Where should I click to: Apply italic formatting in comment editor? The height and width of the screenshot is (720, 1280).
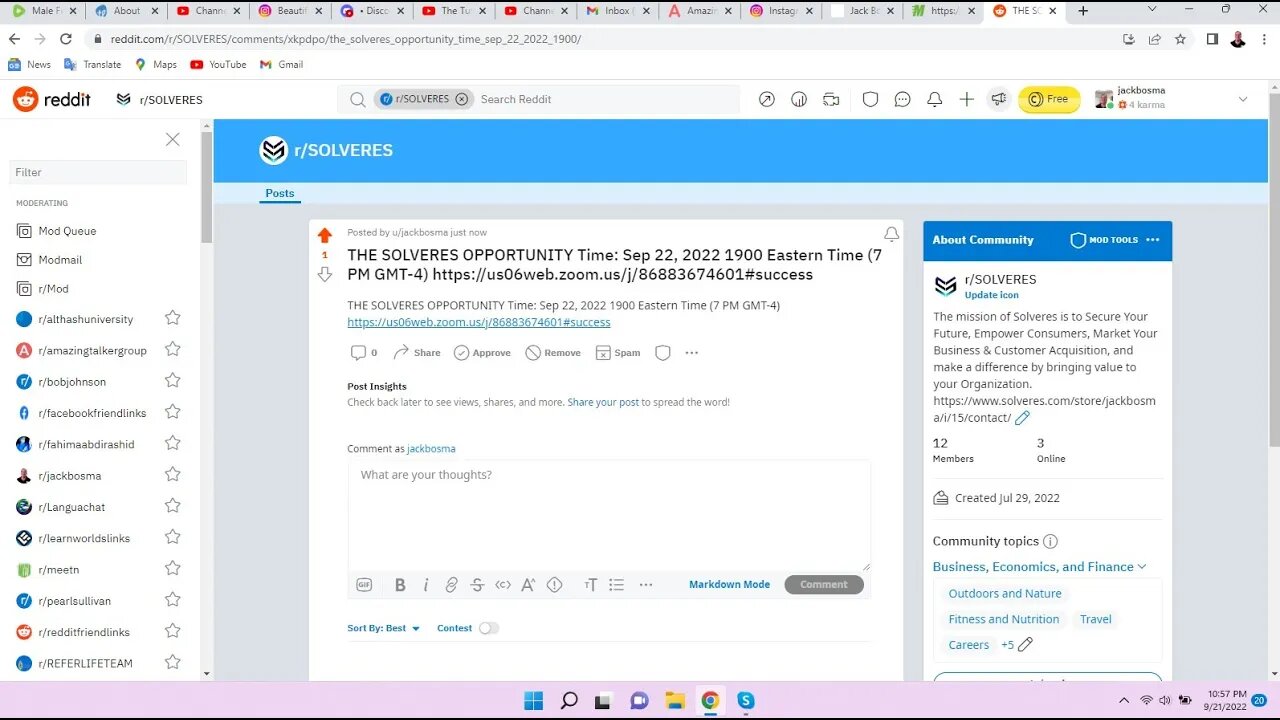(426, 585)
